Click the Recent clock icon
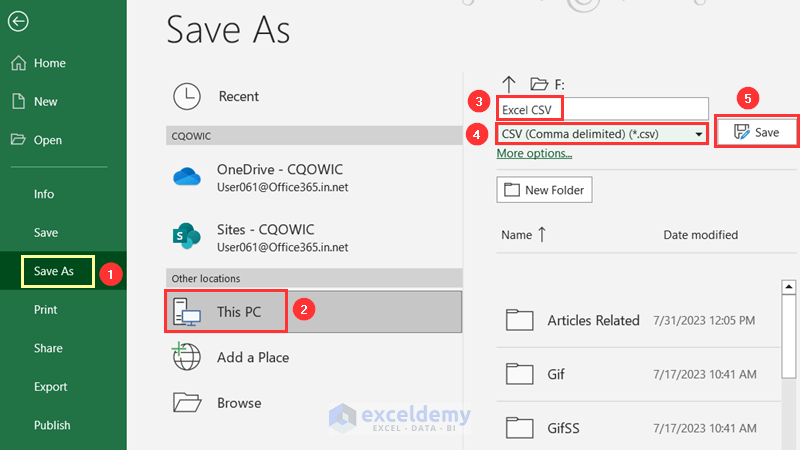This screenshot has width=800, height=450. coord(187,96)
